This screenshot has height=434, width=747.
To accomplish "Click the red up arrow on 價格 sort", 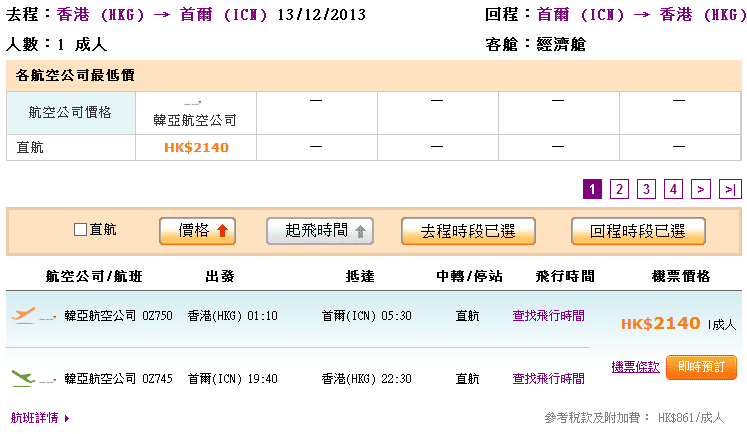I will pyautogui.click(x=222, y=231).
